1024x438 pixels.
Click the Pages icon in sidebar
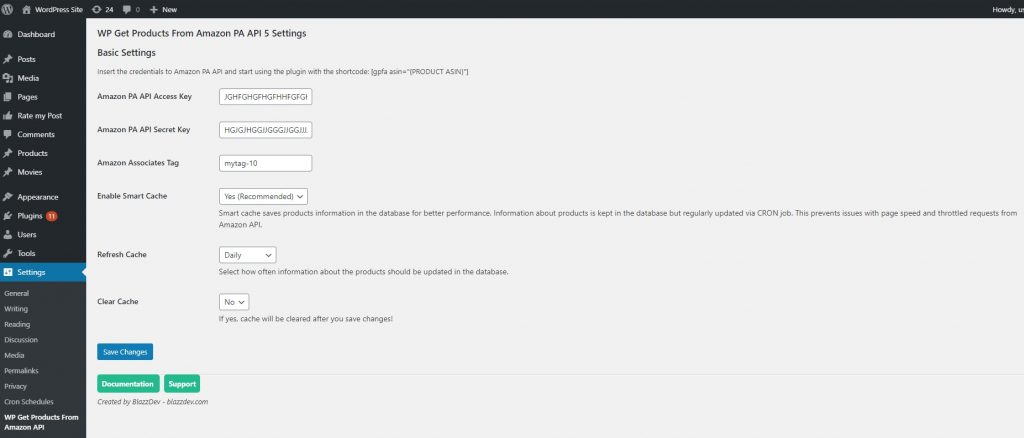pos(8,97)
